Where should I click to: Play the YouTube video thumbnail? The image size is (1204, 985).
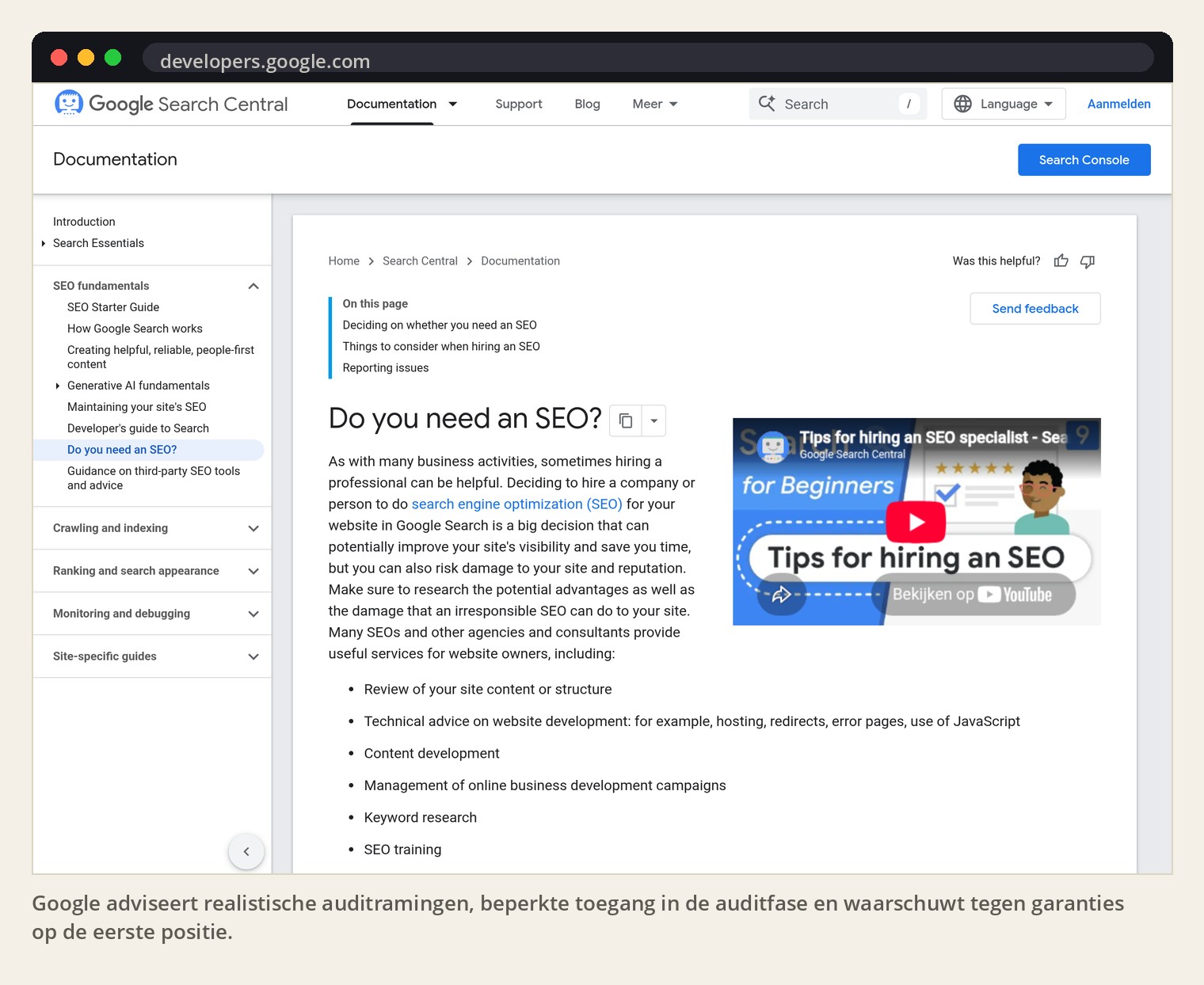[916, 522]
